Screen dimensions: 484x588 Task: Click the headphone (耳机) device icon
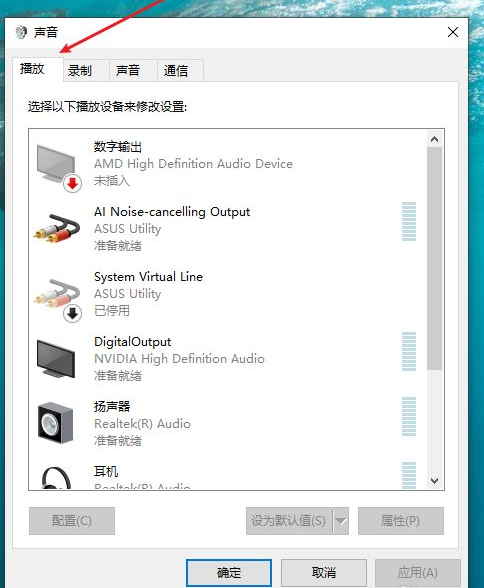pos(56,478)
